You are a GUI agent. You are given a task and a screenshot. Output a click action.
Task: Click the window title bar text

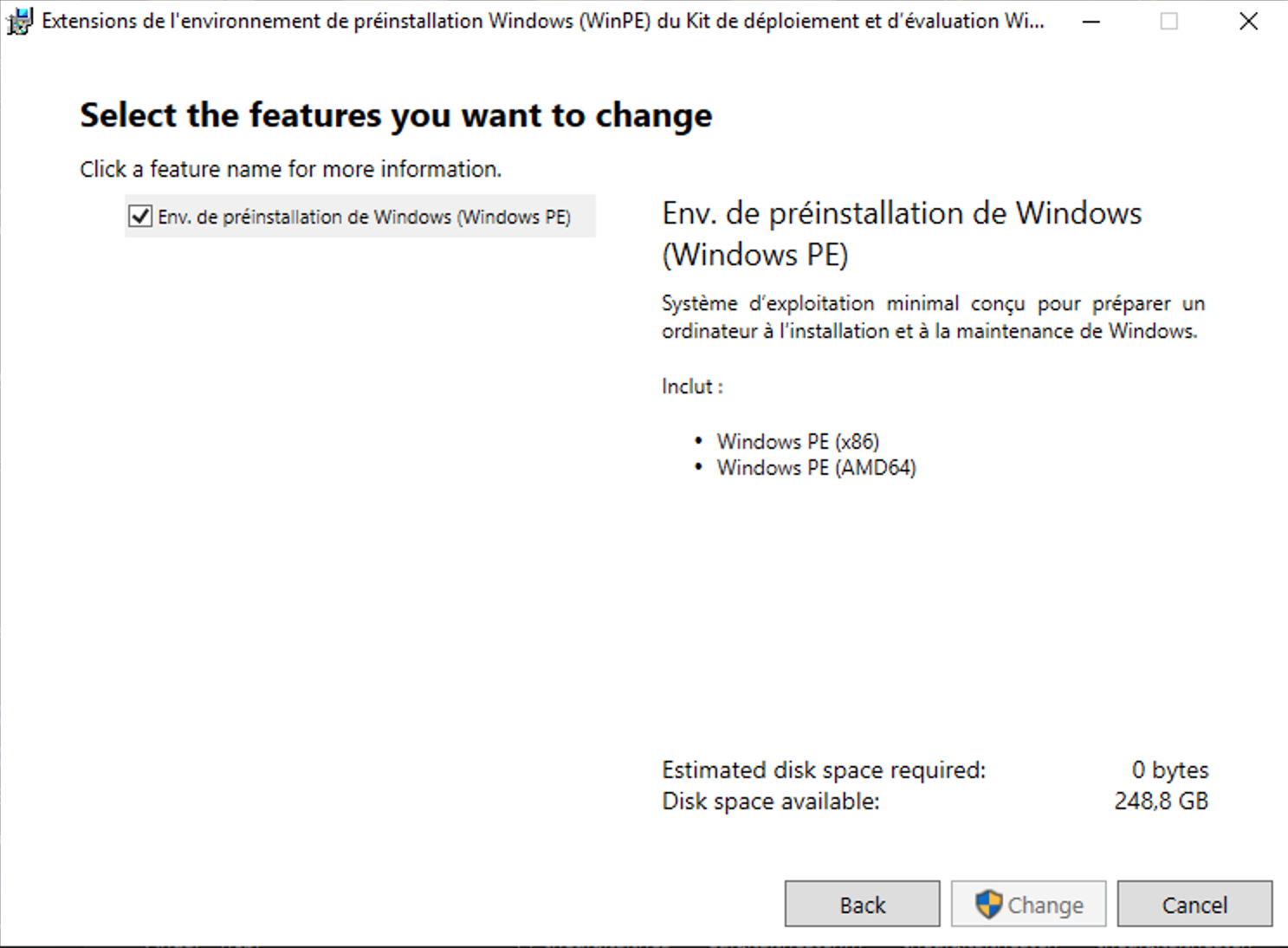click(542, 21)
